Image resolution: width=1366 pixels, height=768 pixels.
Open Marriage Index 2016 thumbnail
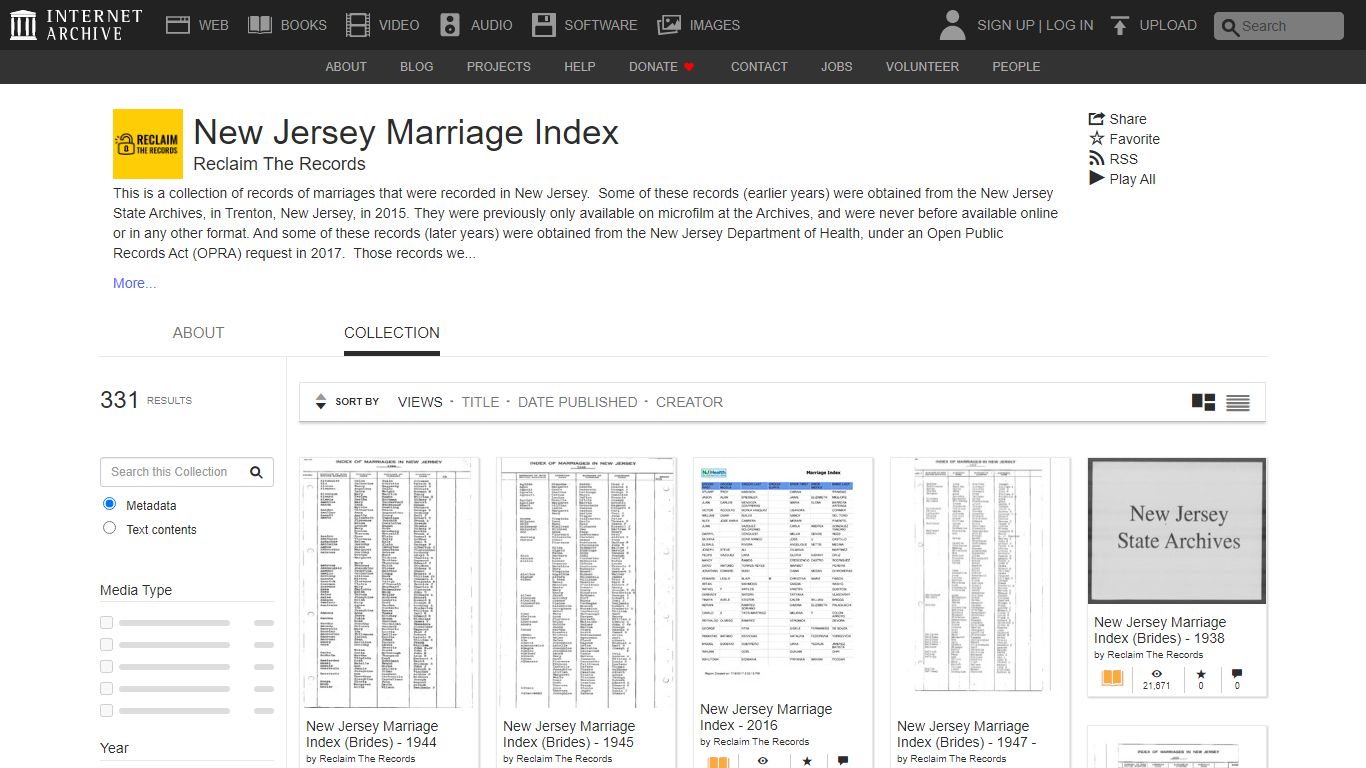tap(783, 575)
